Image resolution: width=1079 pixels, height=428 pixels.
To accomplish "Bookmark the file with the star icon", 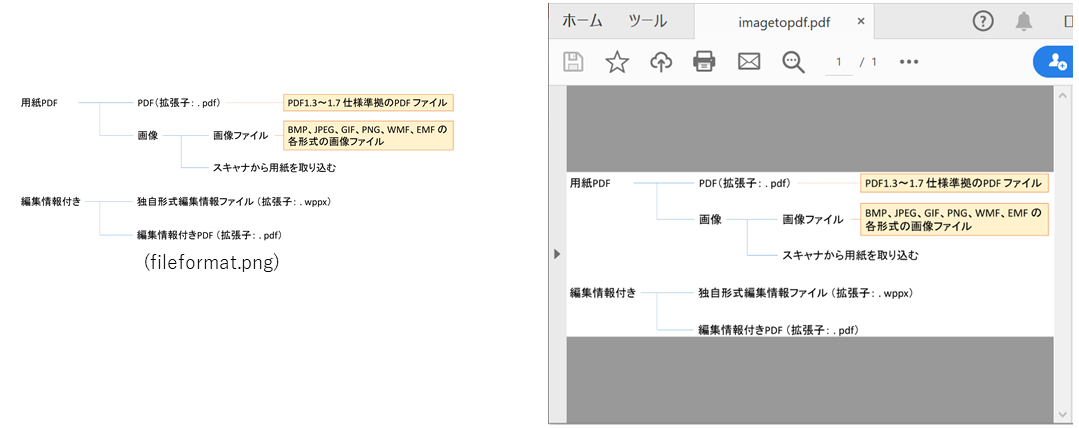I will coord(617,62).
